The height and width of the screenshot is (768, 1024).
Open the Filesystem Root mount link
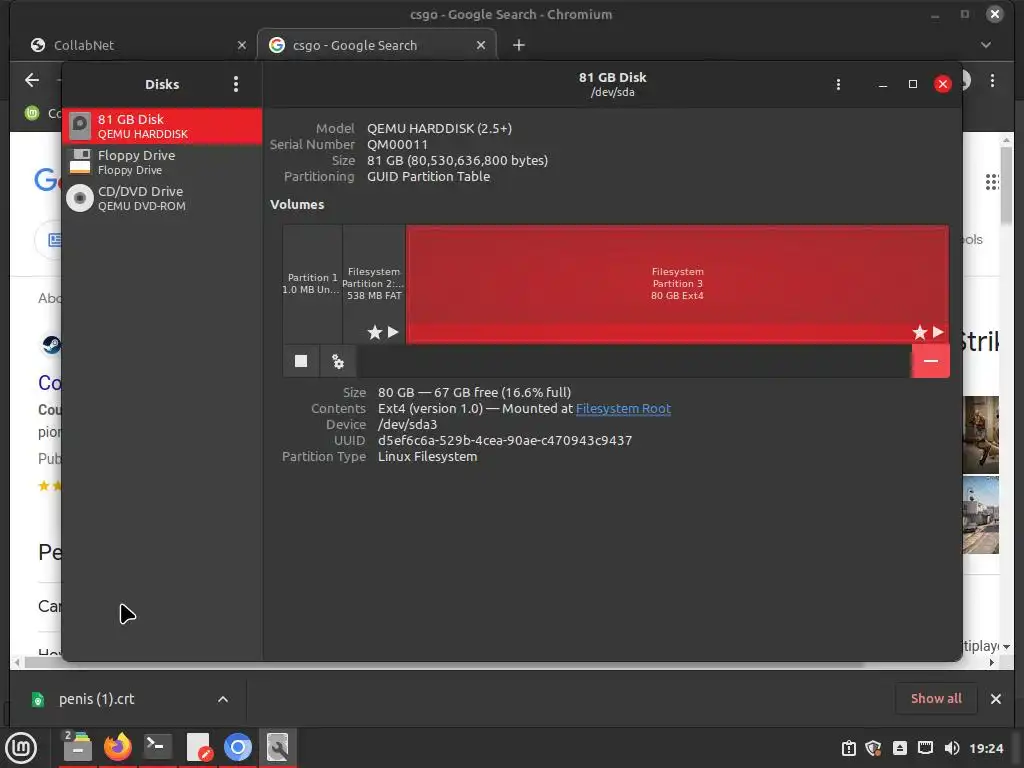(623, 409)
